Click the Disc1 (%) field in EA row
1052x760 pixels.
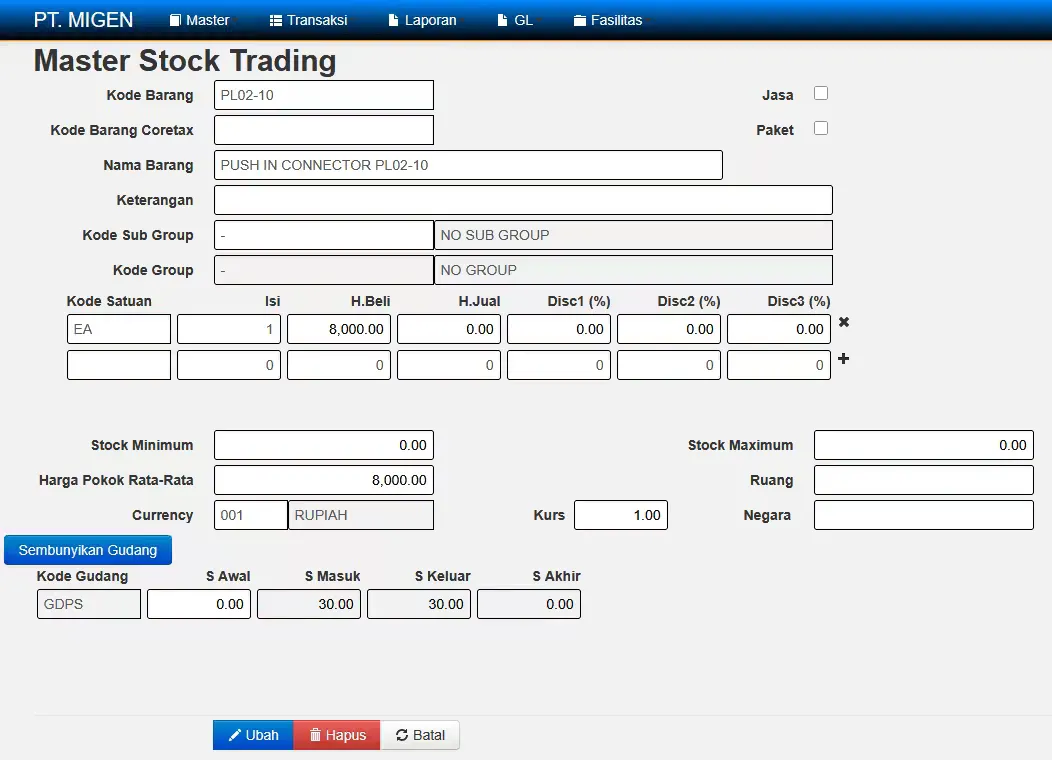(x=559, y=329)
